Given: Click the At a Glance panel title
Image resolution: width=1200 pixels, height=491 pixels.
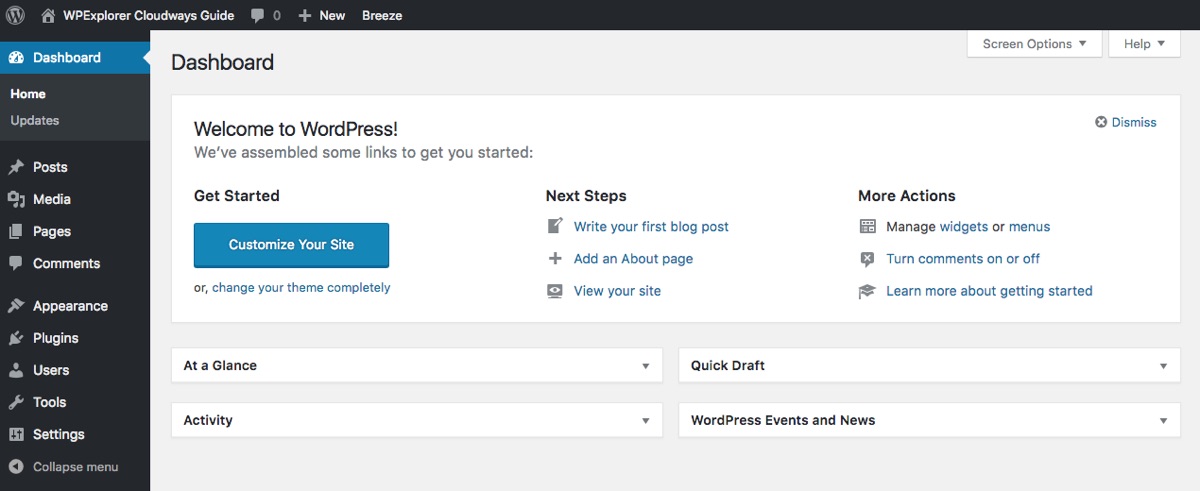Looking at the screenshot, I should (x=220, y=366).
